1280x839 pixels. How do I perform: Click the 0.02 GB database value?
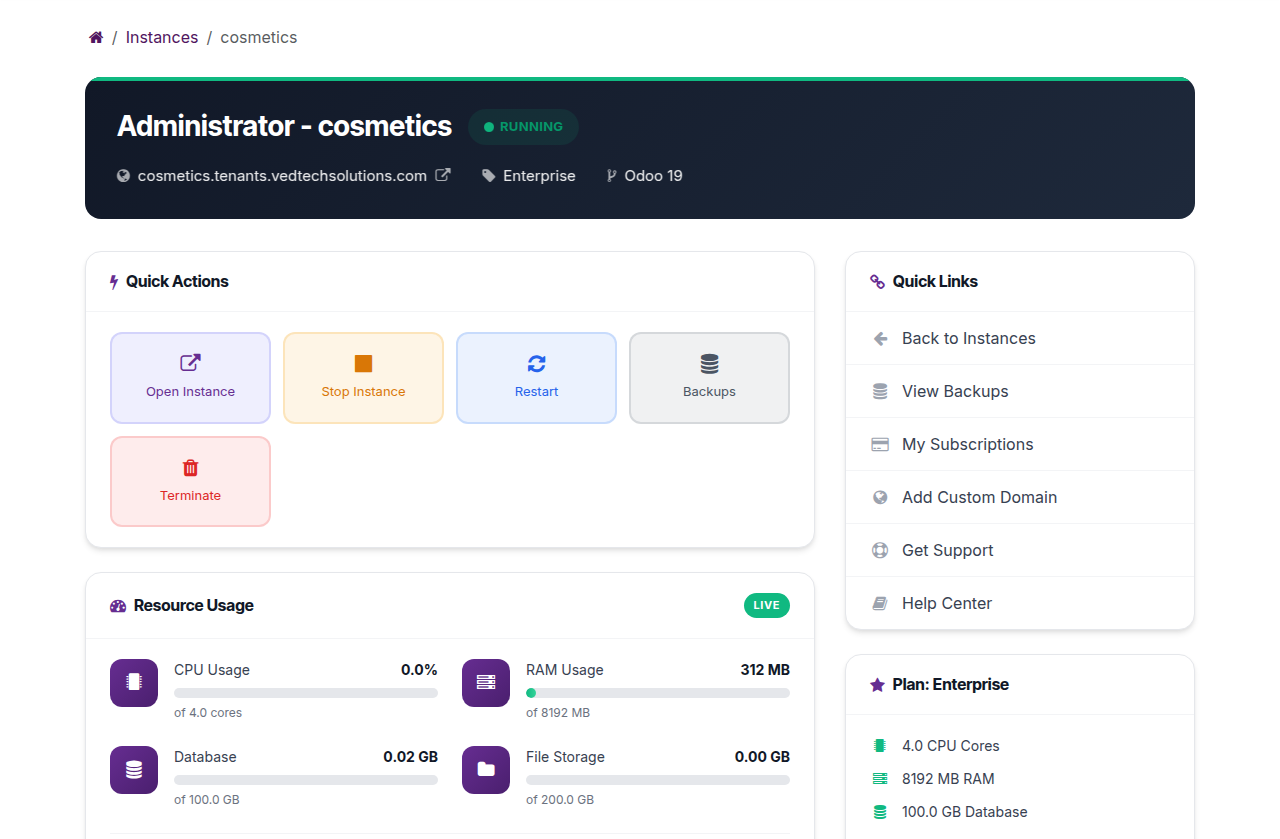pyautogui.click(x=410, y=757)
